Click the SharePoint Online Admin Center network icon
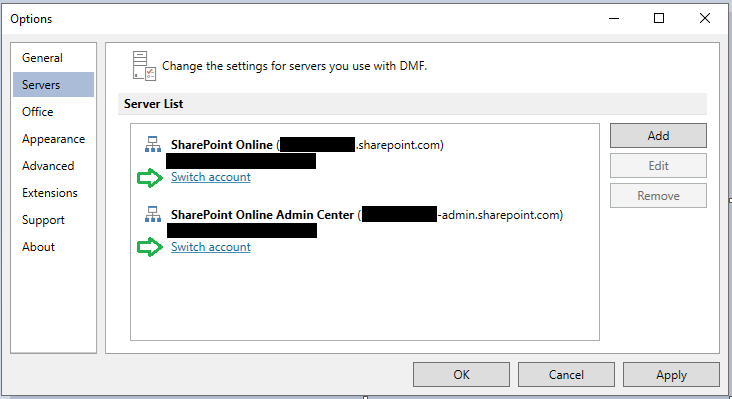The image size is (732, 399). (153, 215)
